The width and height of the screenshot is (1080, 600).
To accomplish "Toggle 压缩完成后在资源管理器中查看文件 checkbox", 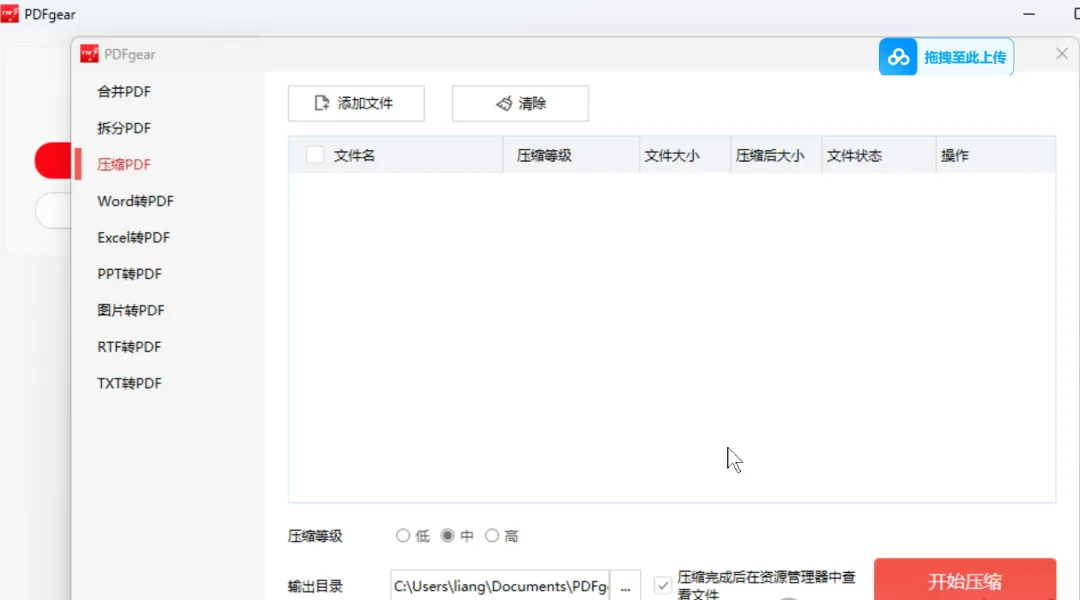I will click(663, 586).
